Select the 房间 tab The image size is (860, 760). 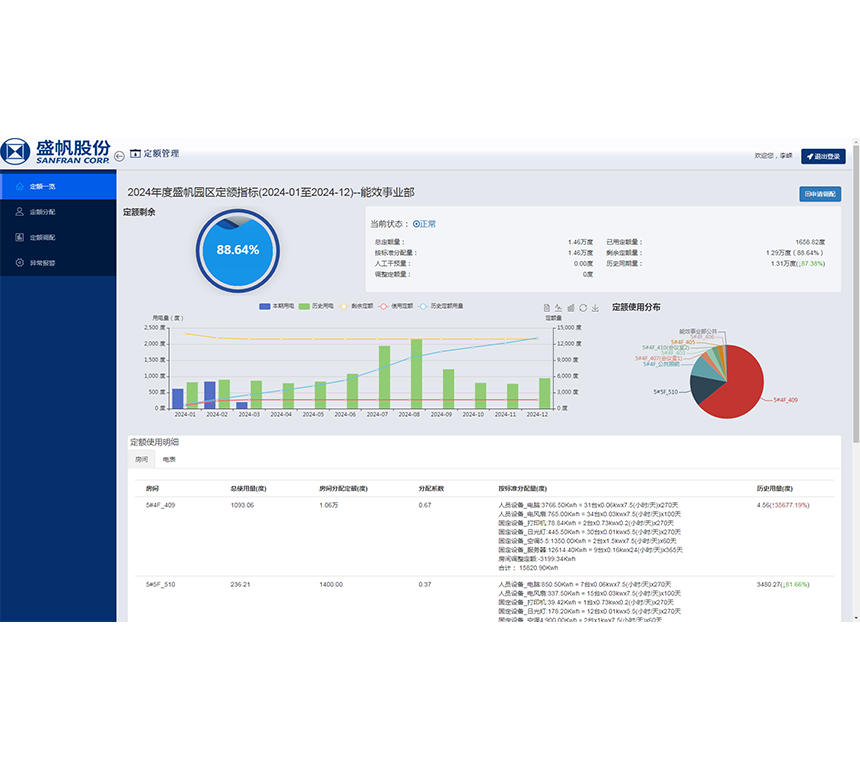[x=141, y=460]
